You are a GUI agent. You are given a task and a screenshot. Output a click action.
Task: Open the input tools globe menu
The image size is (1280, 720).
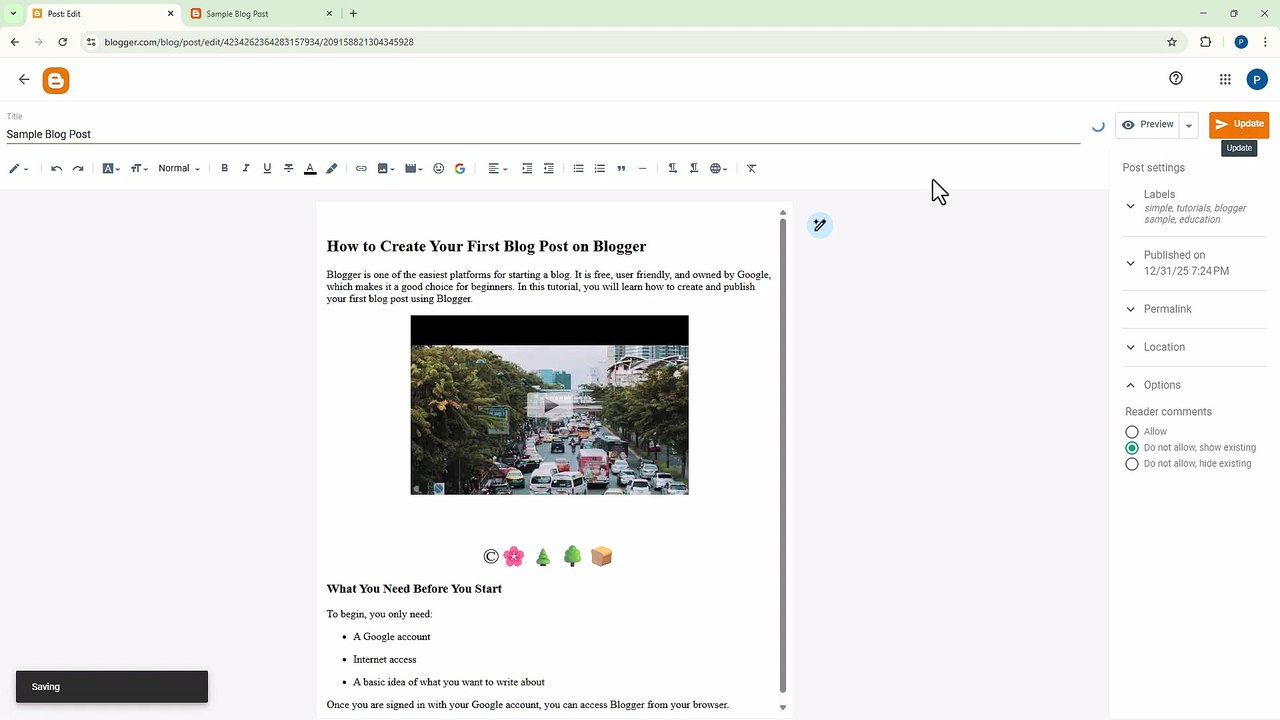pyautogui.click(x=718, y=168)
